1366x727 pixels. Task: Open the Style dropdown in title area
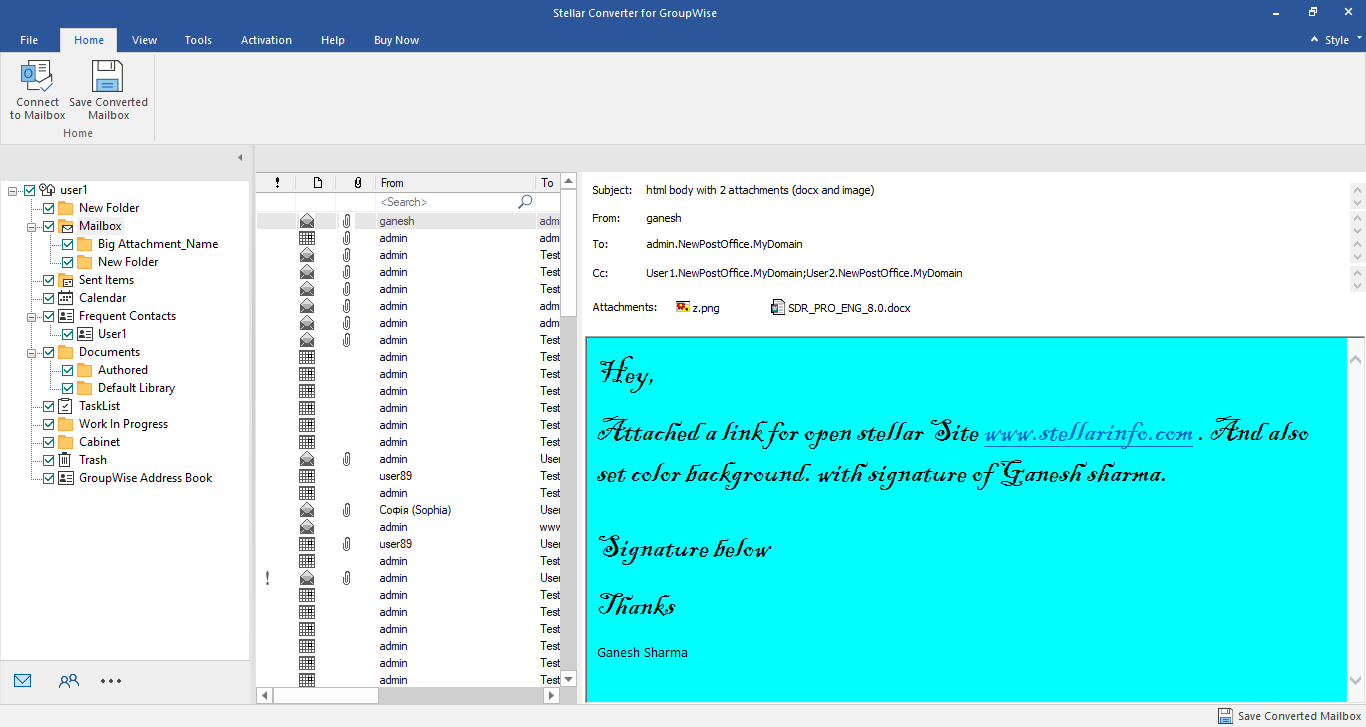click(x=1341, y=40)
